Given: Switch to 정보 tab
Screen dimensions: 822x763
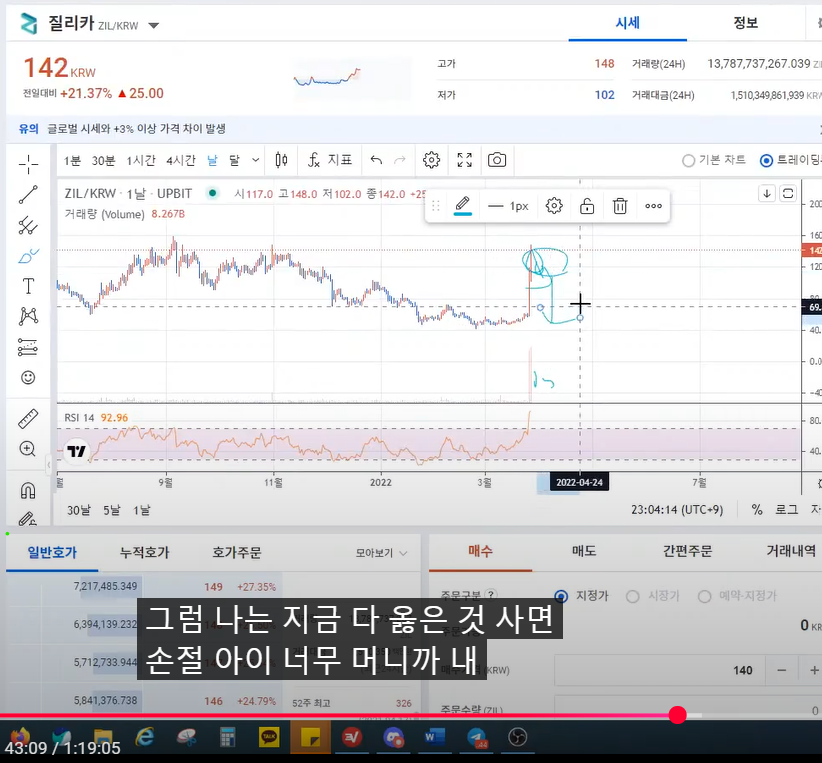Looking at the screenshot, I should pos(745,23).
